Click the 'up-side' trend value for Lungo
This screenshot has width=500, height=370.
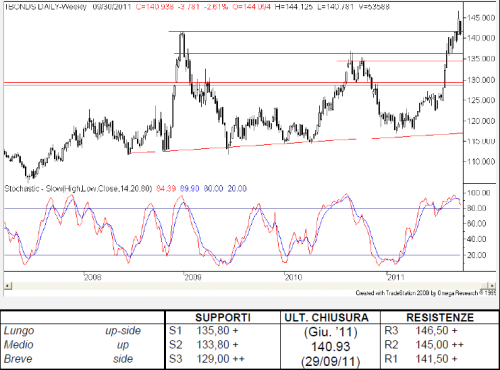[123, 331]
